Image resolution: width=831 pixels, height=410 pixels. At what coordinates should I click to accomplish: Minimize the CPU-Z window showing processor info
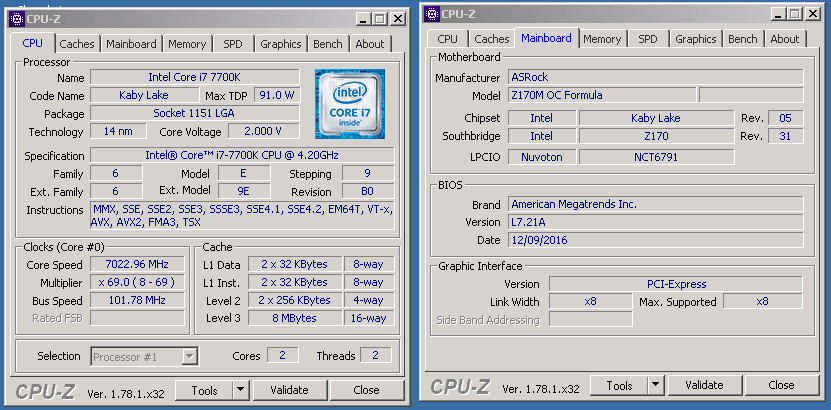[361, 18]
